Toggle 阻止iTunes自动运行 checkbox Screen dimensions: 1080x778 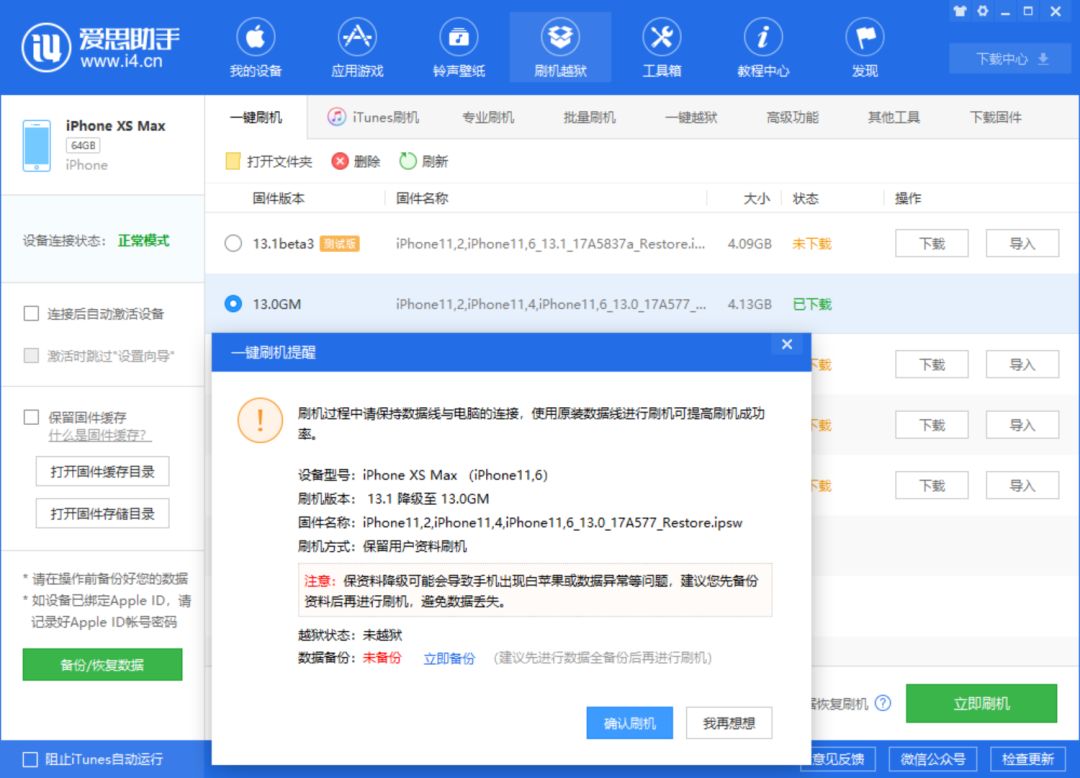(30, 759)
